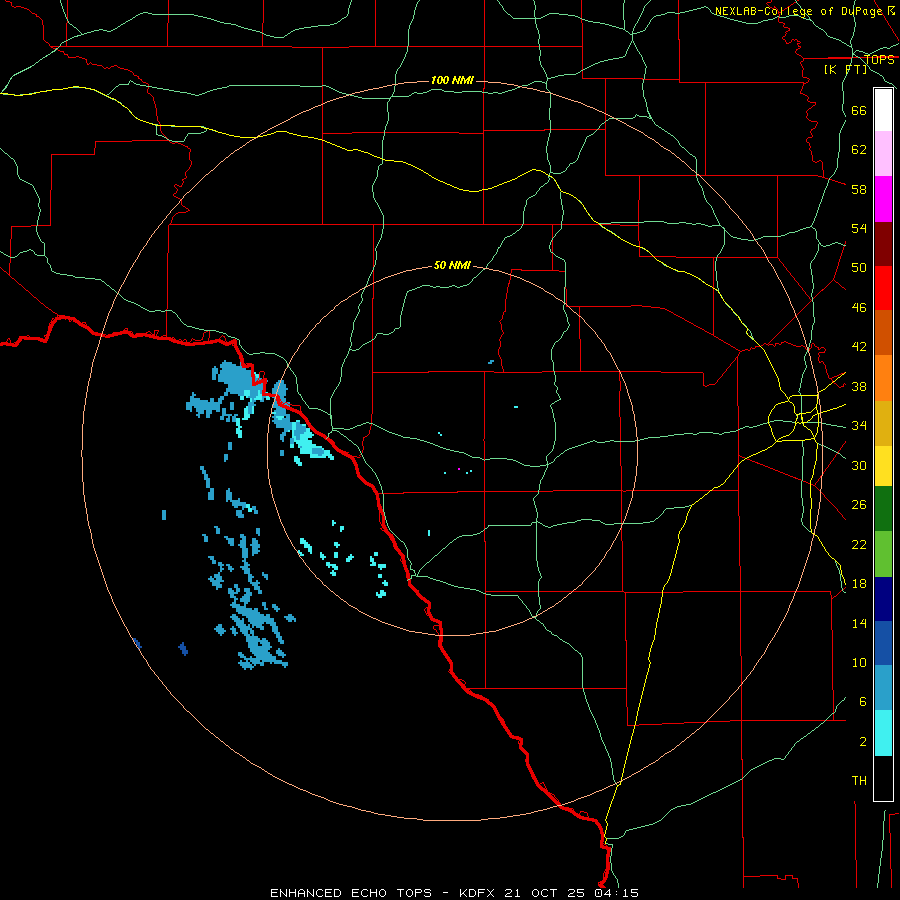
Task: Click the 30 scale label
Action: 859,465
